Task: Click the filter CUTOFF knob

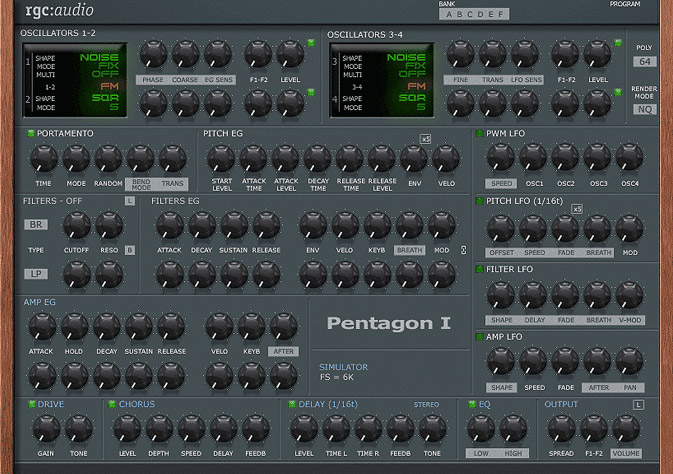Action: pos(77,224)
